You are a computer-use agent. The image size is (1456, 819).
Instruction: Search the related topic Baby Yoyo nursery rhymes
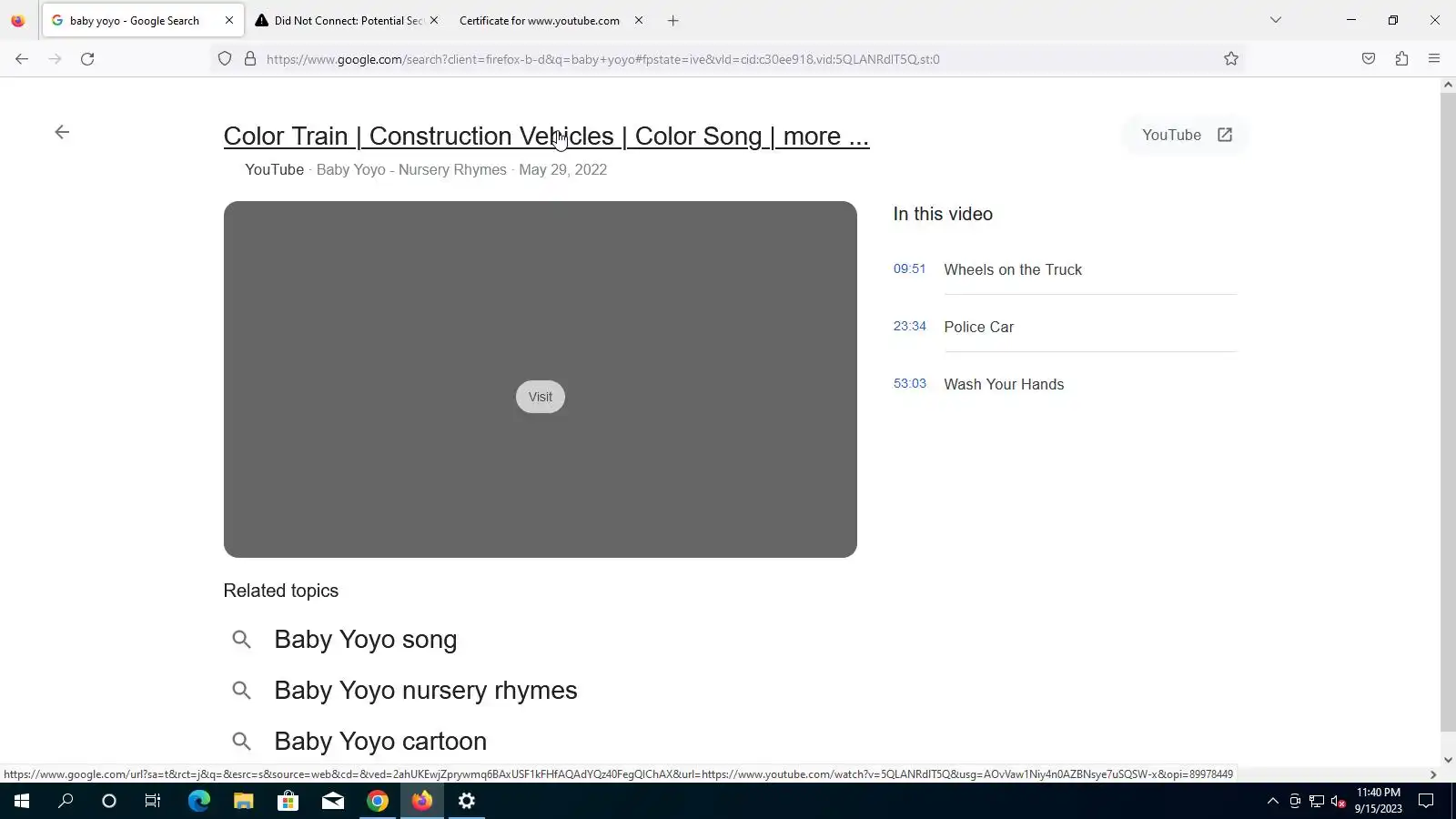426,691
